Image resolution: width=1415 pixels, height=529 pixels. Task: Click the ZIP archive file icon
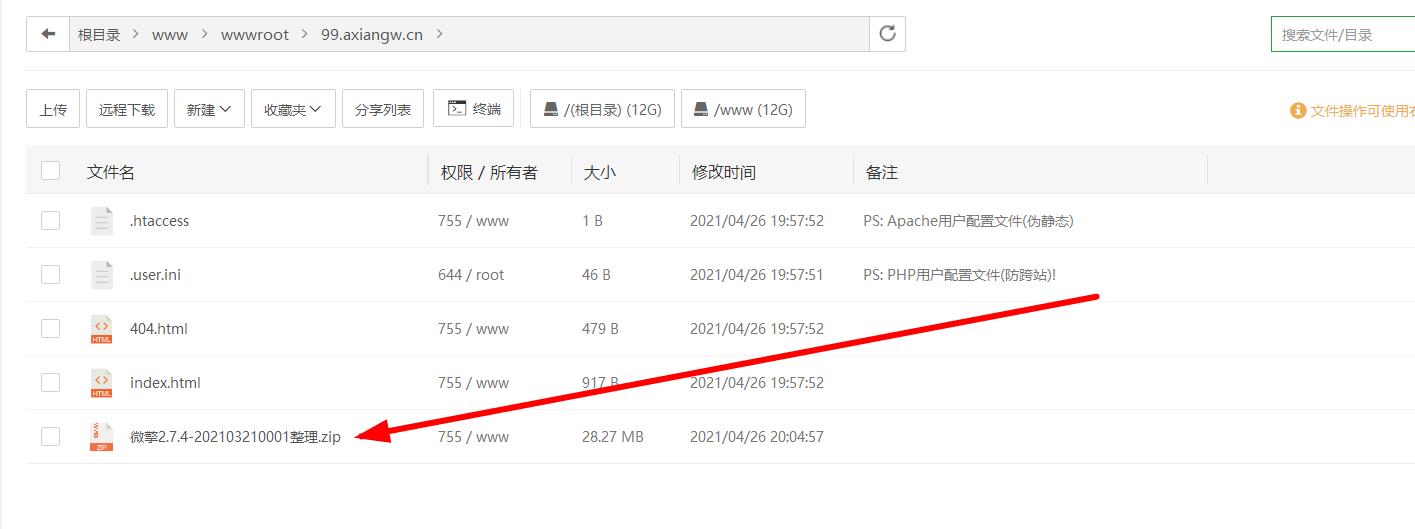101,436
